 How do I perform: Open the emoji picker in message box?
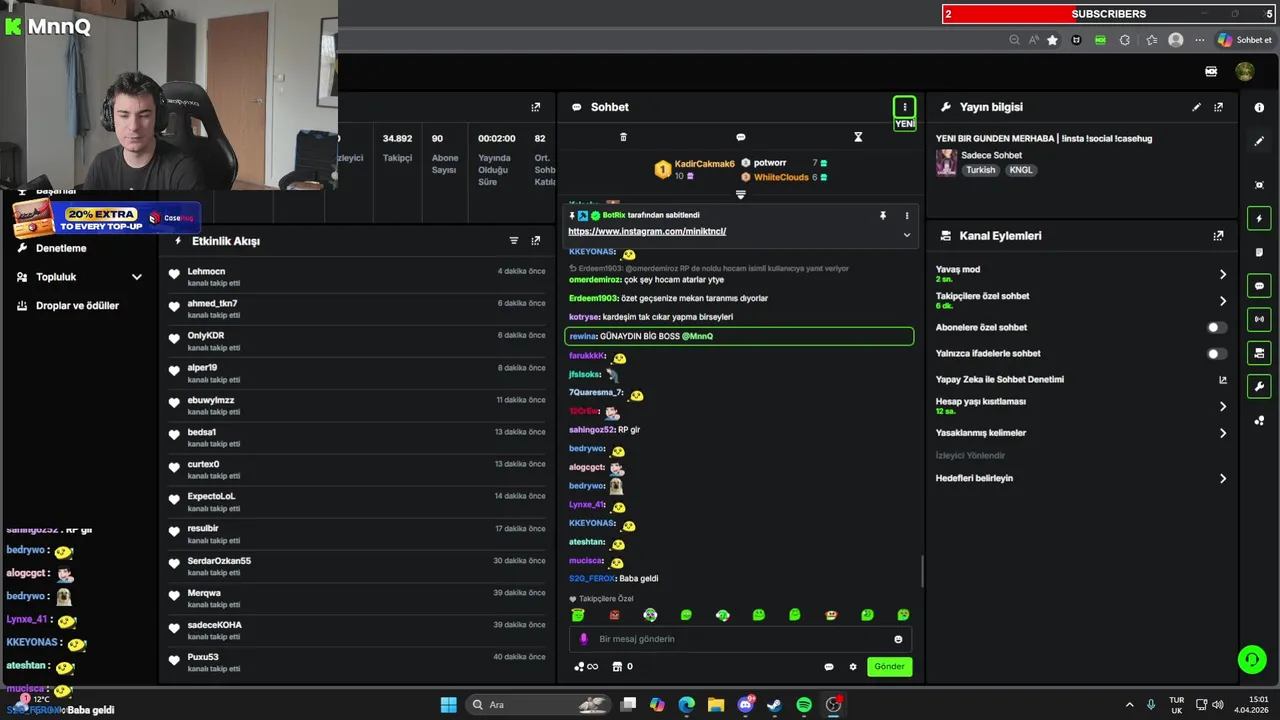tap(898, 639)
